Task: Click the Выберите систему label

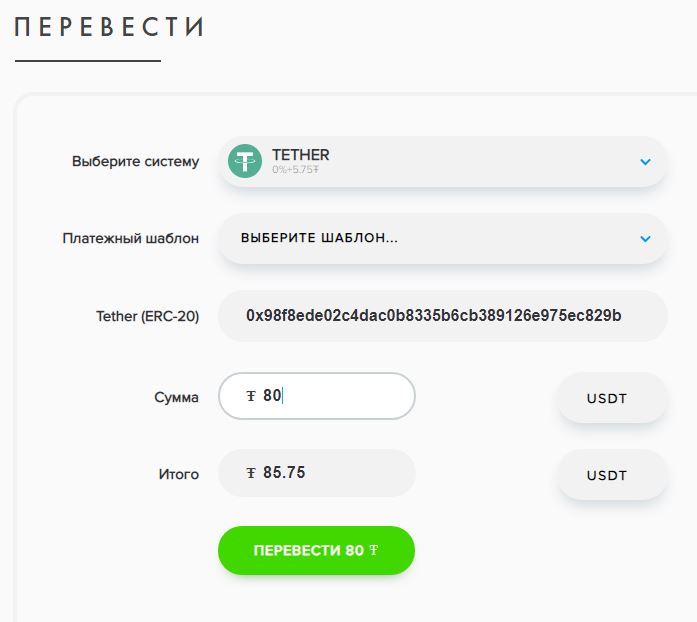Action: click(x=135, y=161)
